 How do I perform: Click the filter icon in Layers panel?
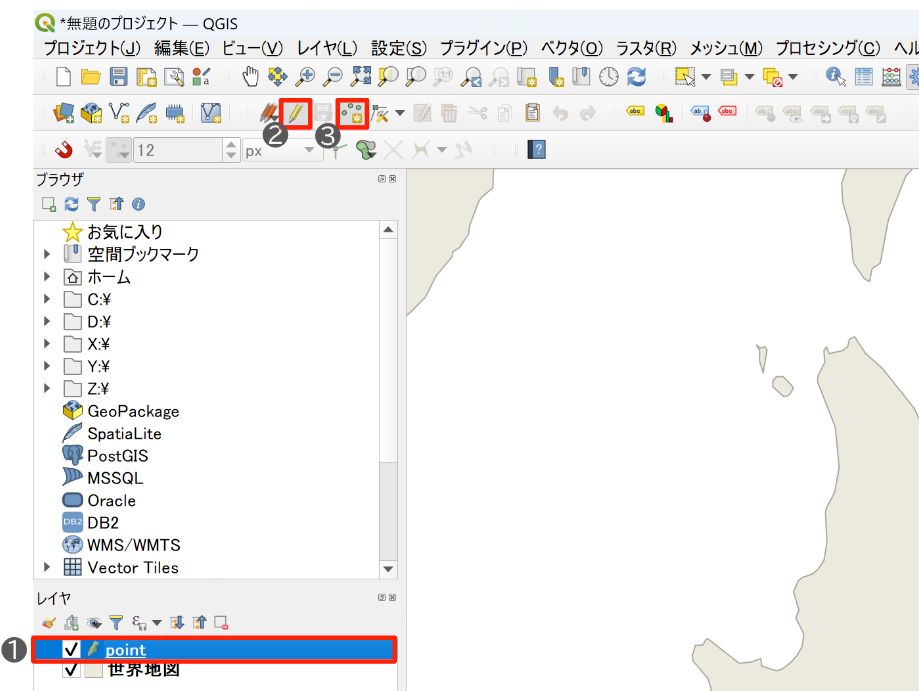coord(116,622)
